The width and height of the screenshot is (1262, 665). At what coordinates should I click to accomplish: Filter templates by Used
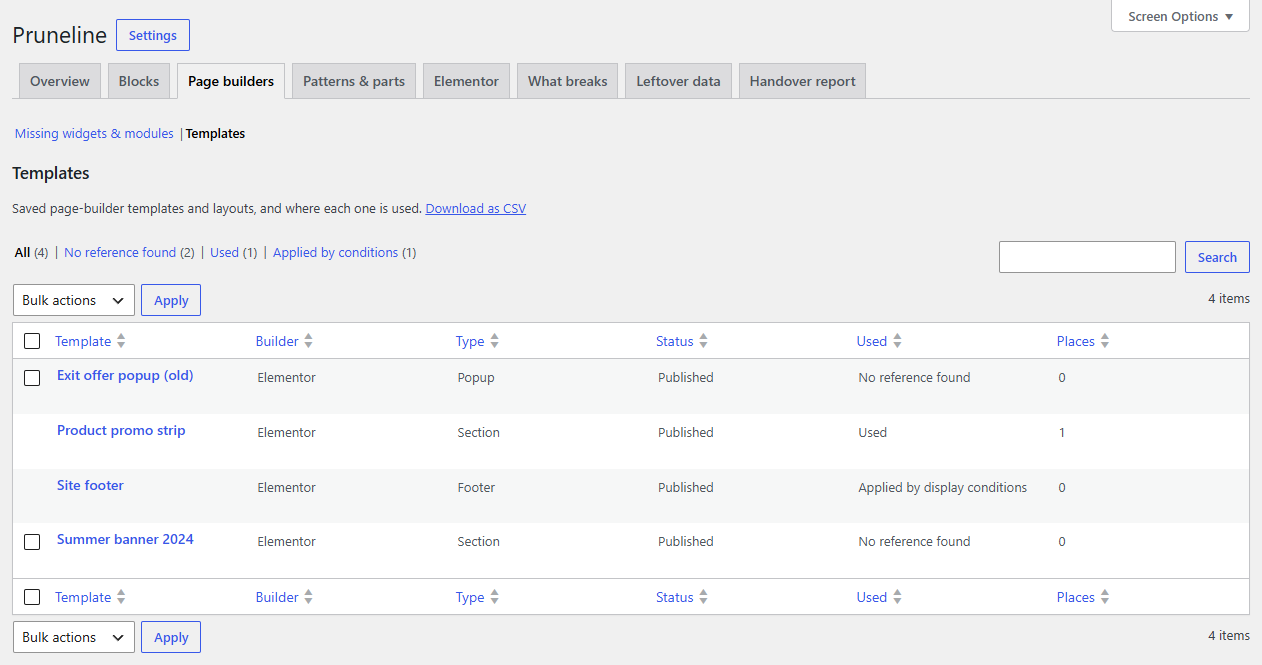(x=225, y=252)
